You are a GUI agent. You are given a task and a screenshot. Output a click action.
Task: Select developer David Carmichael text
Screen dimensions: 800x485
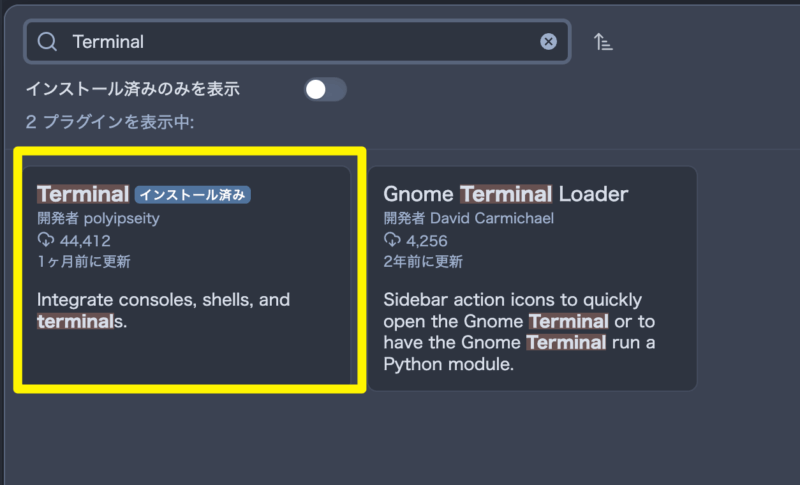(468, 218)
